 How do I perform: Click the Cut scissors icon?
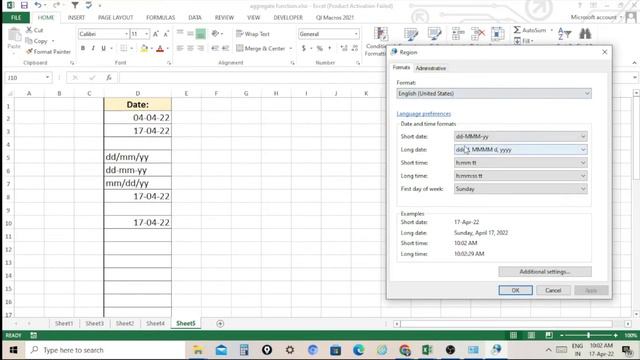(29, 30)
